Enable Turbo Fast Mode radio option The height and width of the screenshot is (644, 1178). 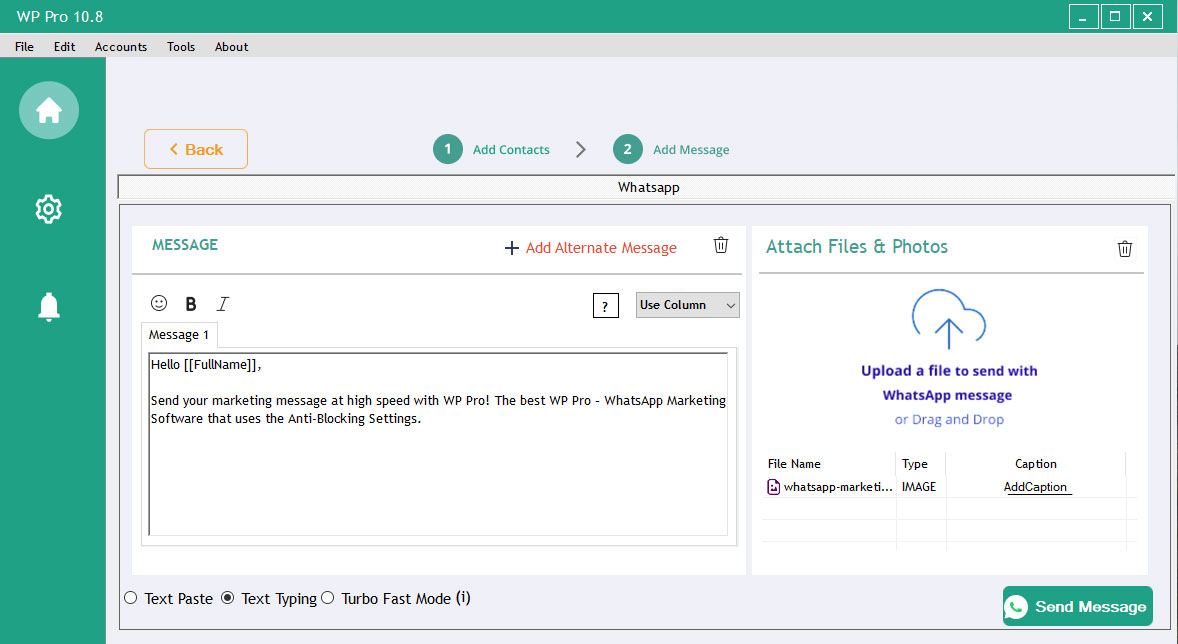[x=328, y=598]
